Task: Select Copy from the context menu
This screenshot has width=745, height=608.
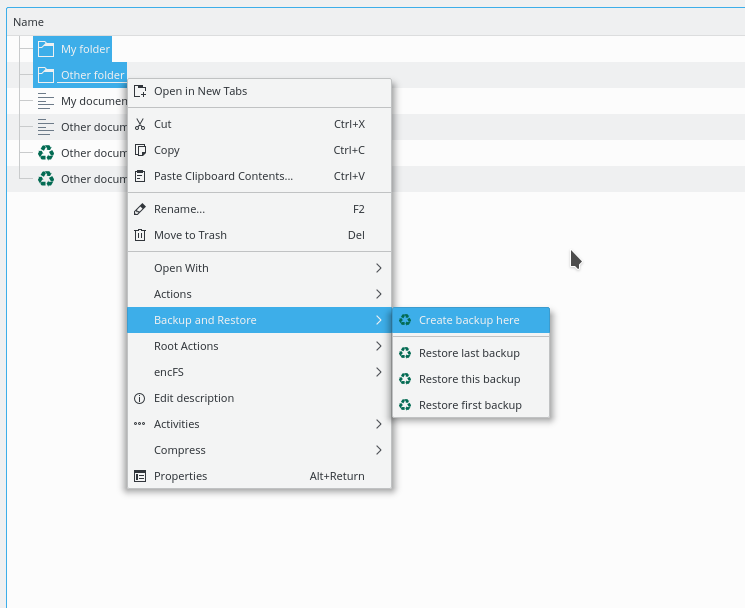Action: click(x=259, y=150)
